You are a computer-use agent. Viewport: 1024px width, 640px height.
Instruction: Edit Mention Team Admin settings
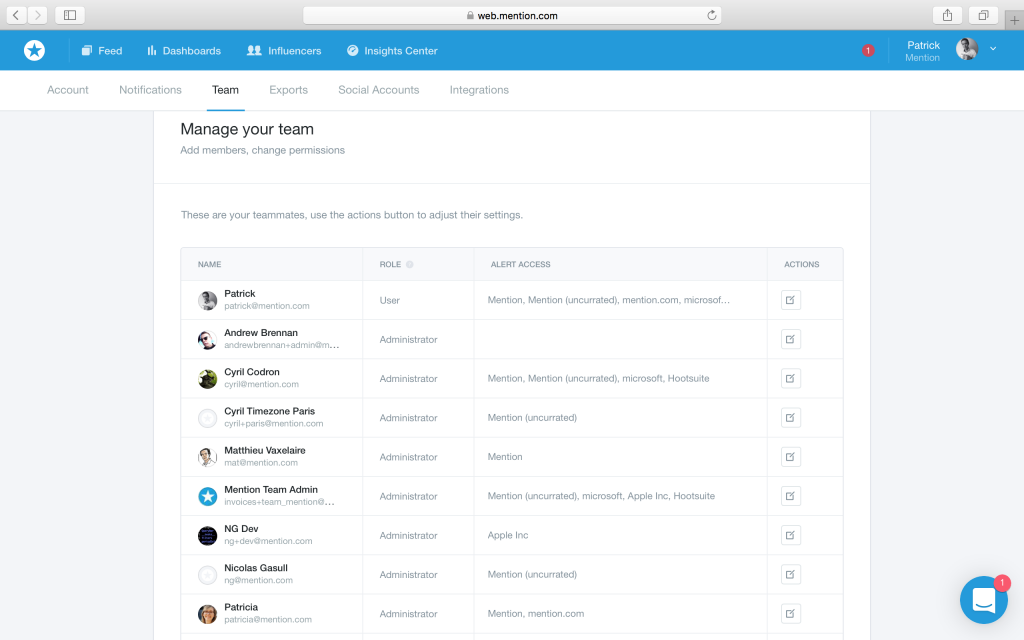point(790,496)
